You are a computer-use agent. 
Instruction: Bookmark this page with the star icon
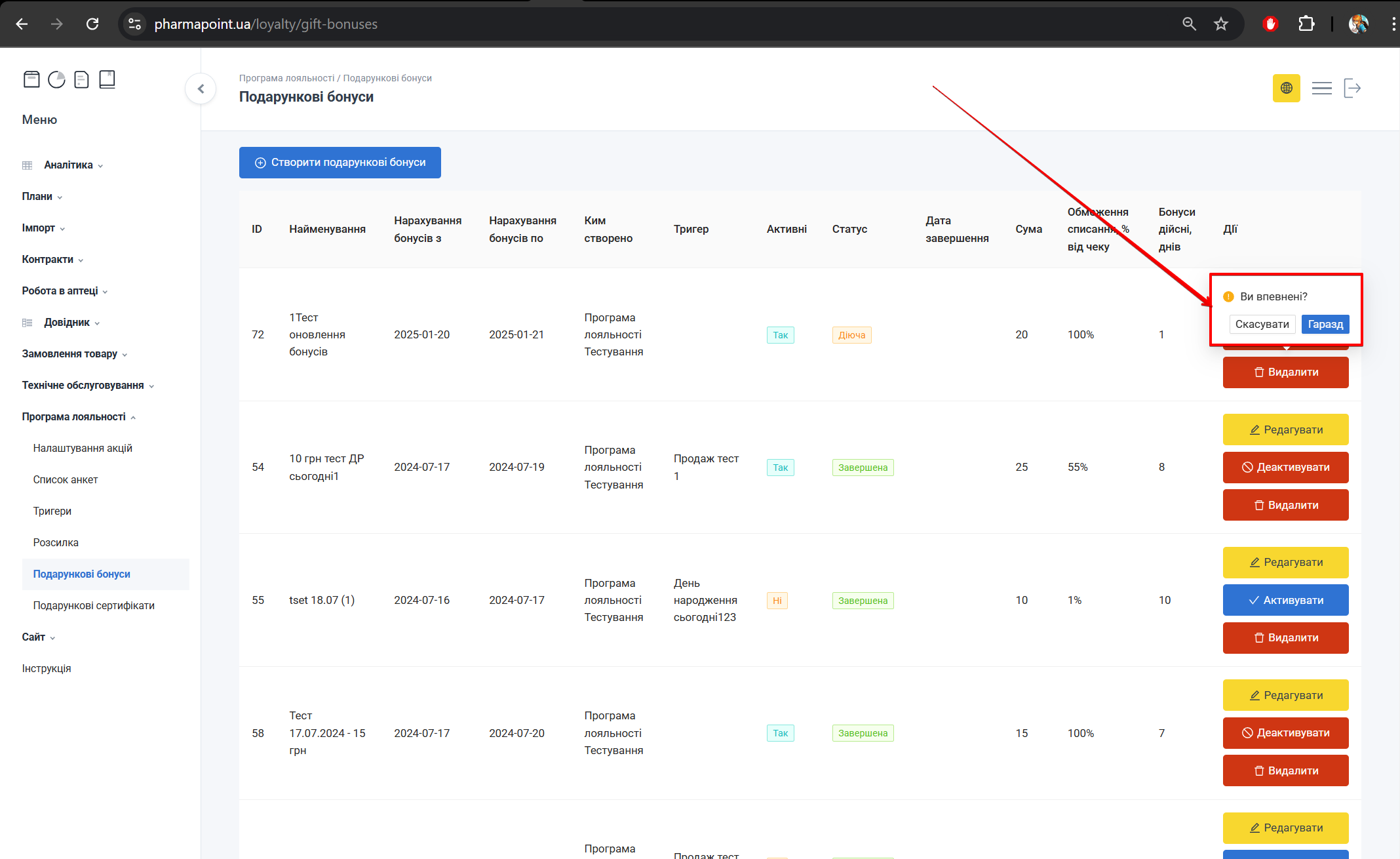[1220, 24]
